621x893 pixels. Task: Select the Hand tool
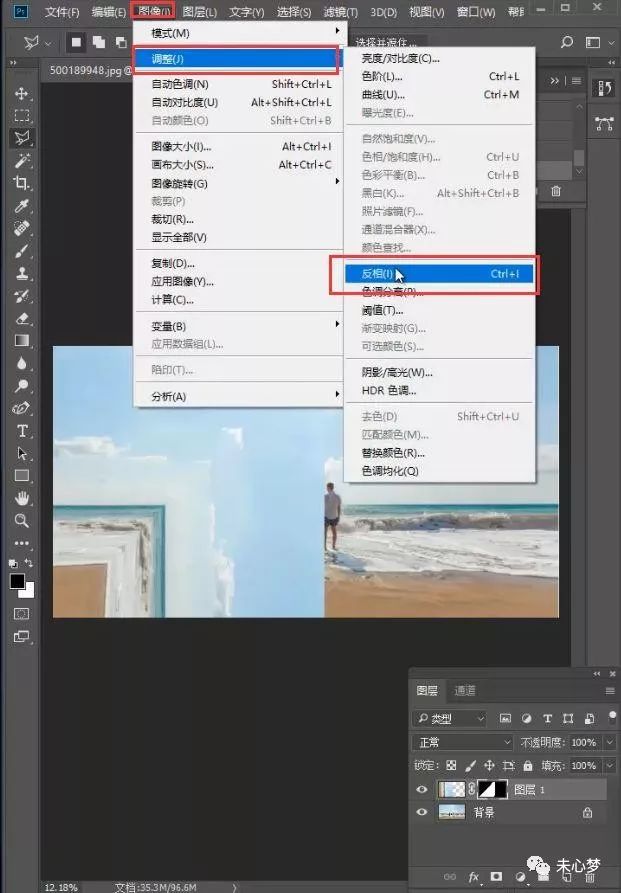(22, 498)
